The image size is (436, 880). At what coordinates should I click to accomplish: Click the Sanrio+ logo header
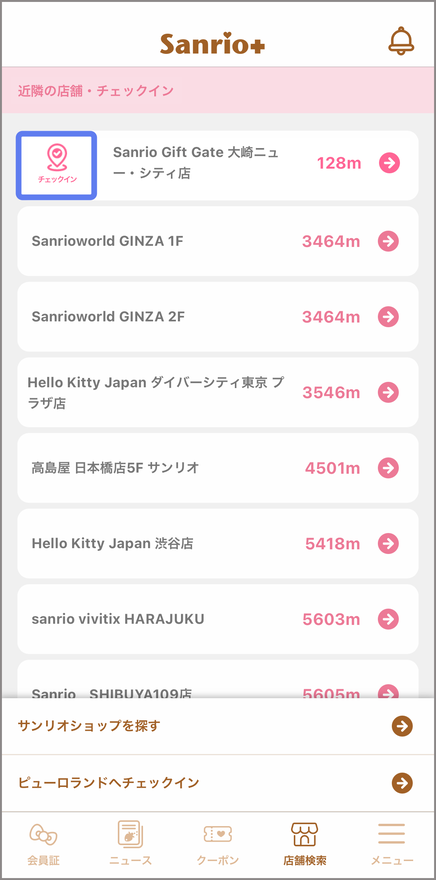click(x=213, y=43)
